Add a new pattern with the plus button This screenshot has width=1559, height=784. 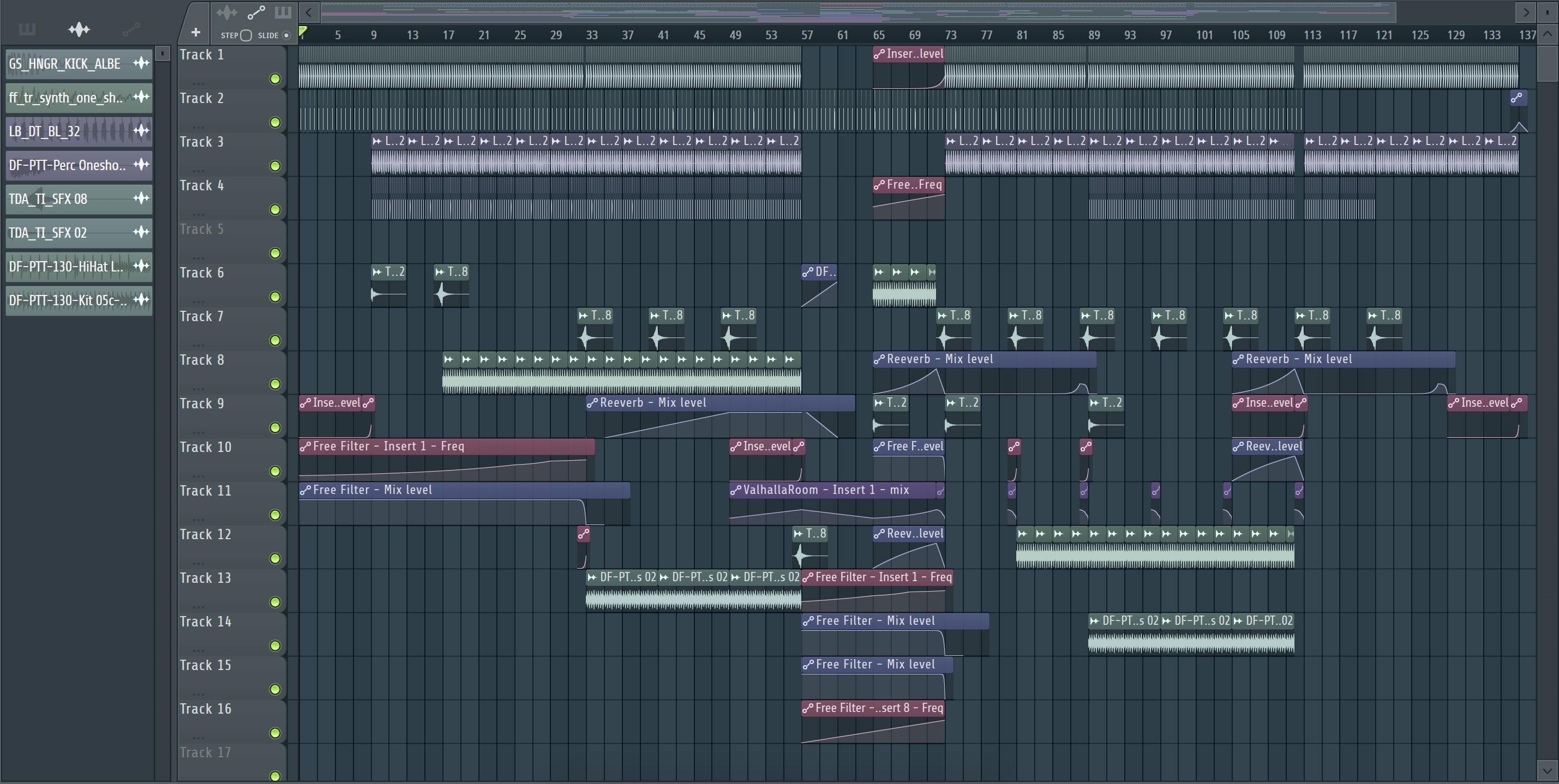195,32
